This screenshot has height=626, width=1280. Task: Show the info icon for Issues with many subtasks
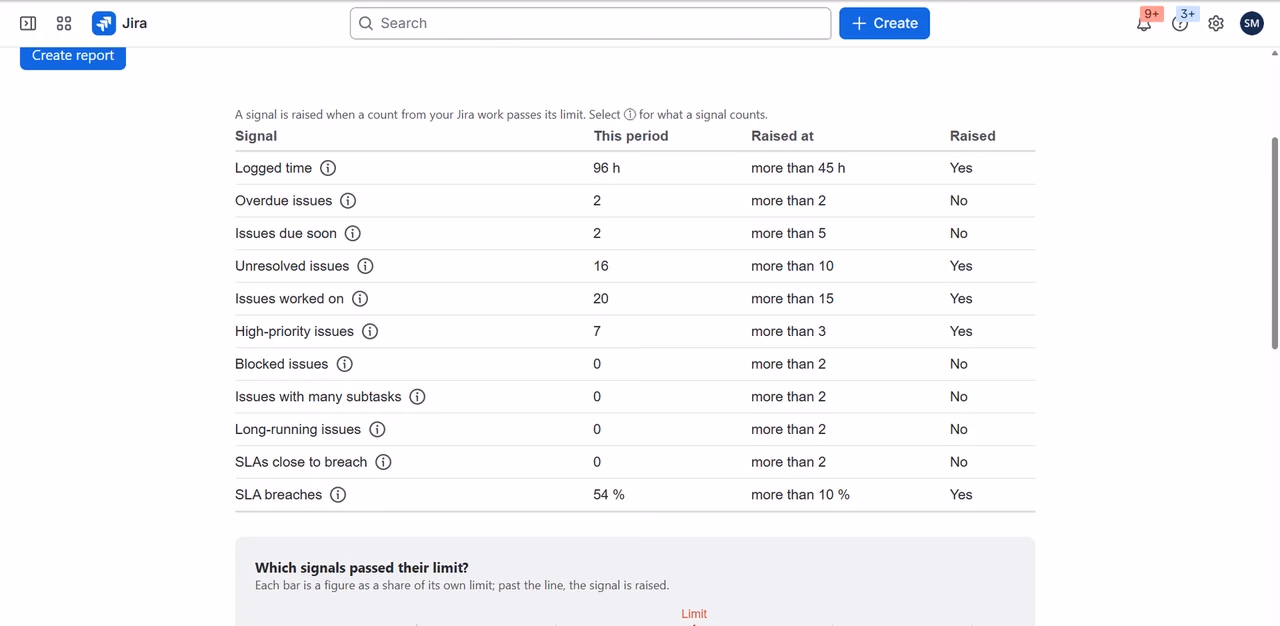417,397
